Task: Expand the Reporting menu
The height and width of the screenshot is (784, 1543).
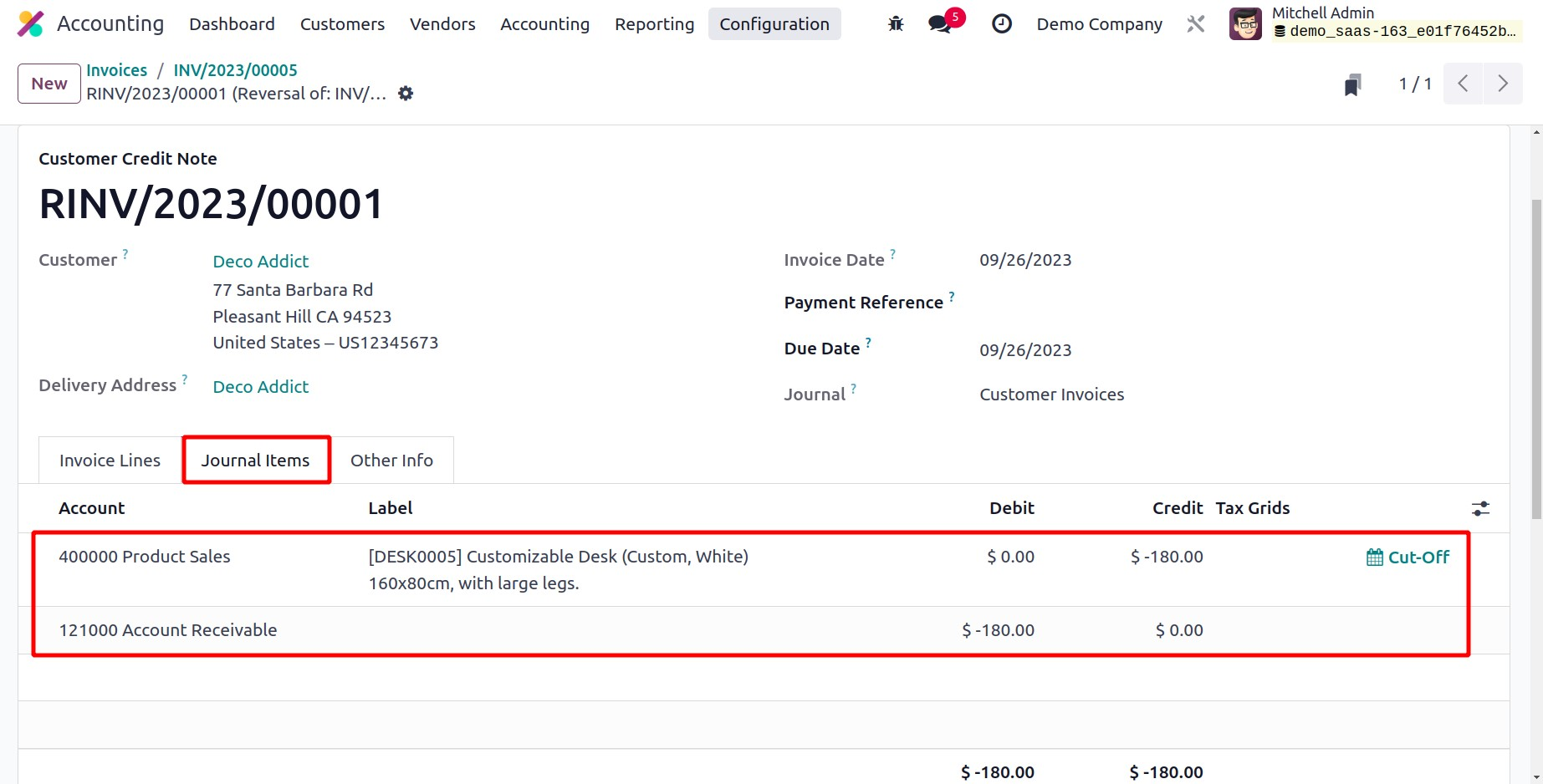Action: pos(654,24)
